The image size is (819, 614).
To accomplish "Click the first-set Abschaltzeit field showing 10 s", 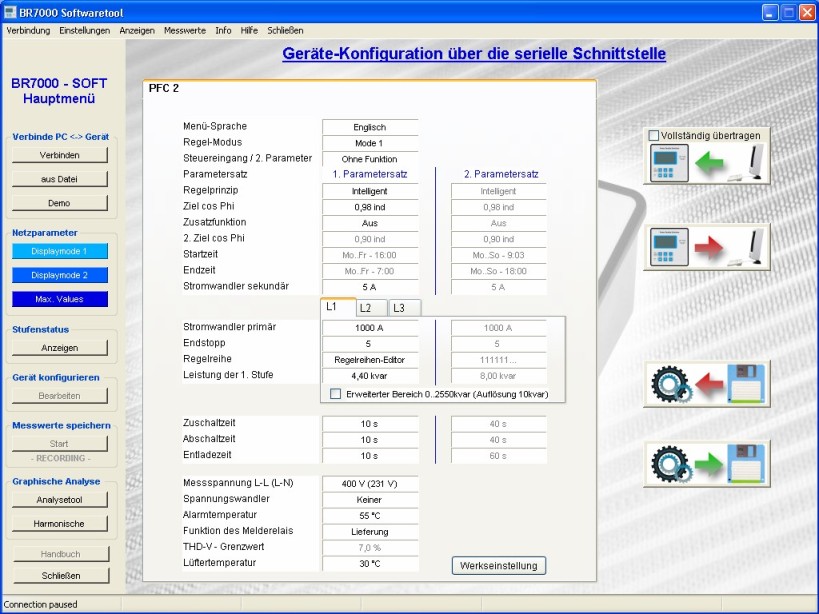I will point(370,440).
